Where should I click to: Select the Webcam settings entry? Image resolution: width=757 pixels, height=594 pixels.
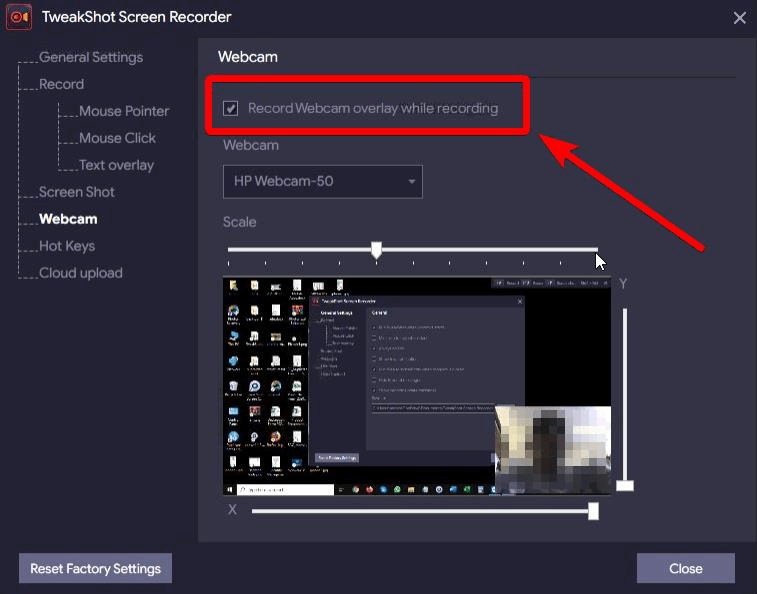[x=68, y=219]
